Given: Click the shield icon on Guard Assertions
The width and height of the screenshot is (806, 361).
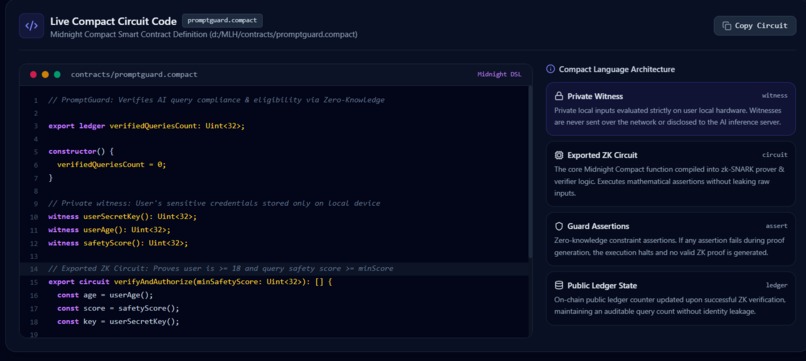Looking at the screenshot, I should [x=559, y=226].
